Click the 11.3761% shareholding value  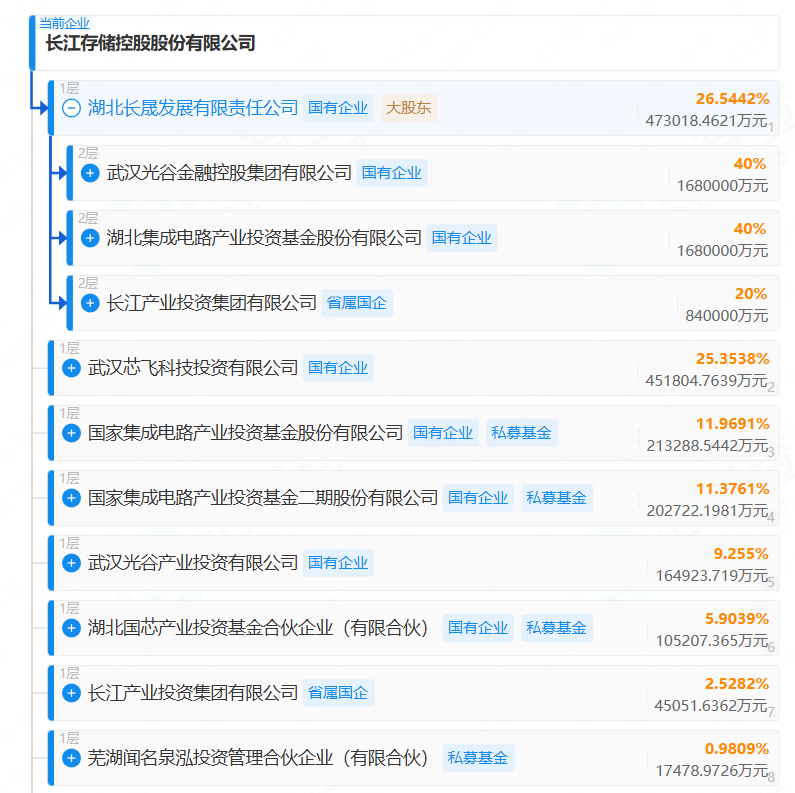point(733,489)
